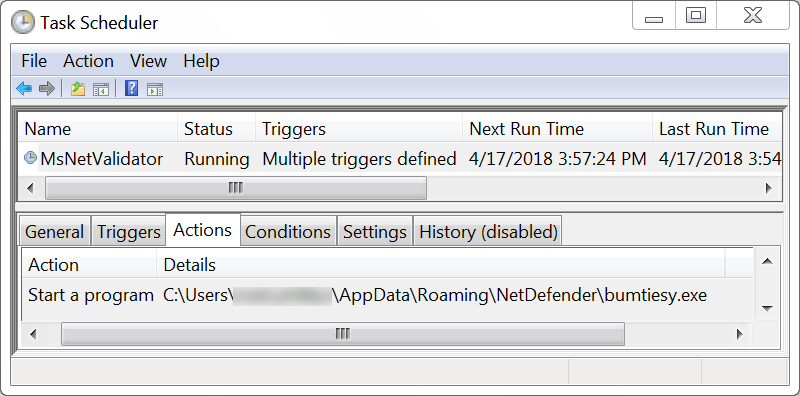Open the Action menu
This screenshot has width=800, height=396.
[x=88, y=61]
